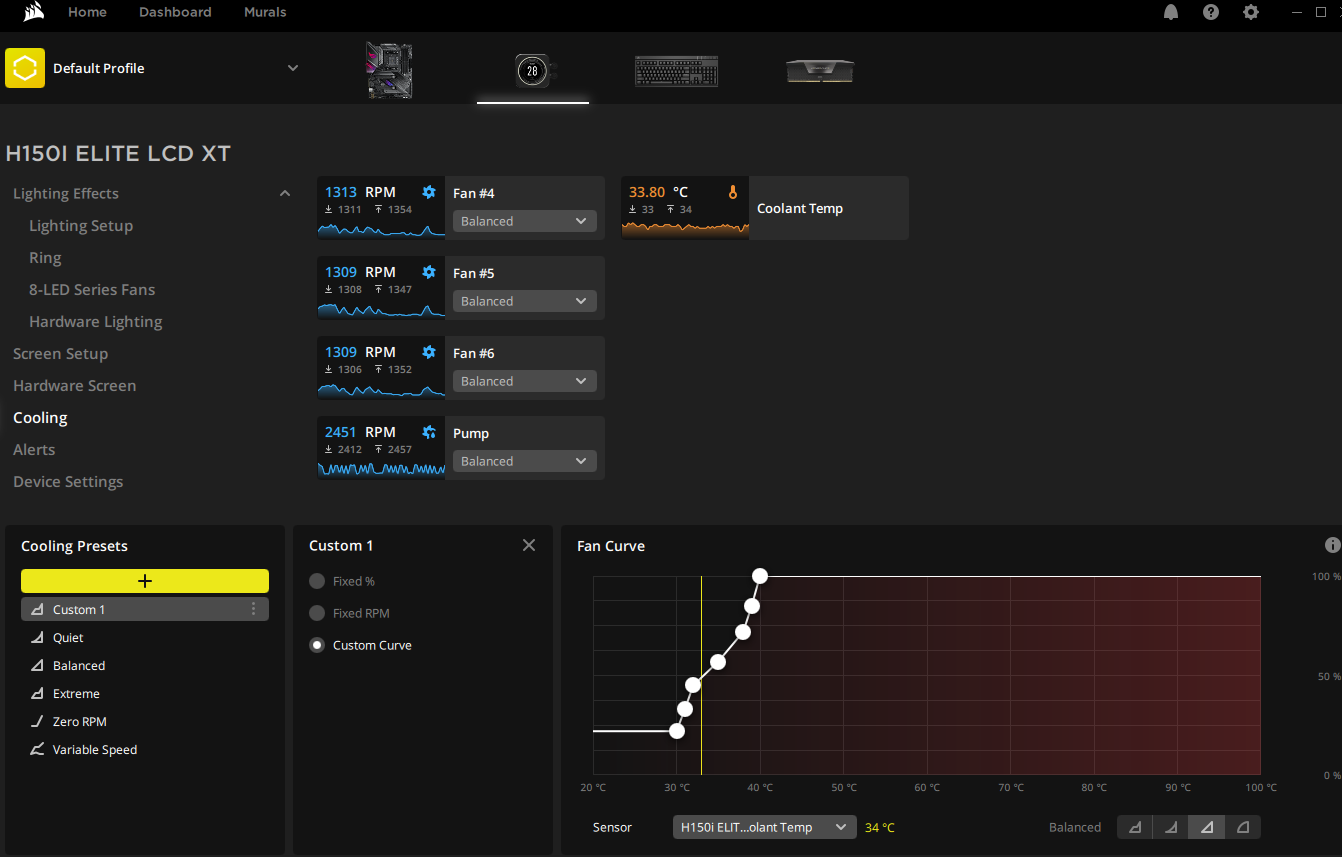This screenshot has width=1342, height=857.
Task: Open the Fan Curve info icon
Action: pyautogui.click(x=1332, y=545)
